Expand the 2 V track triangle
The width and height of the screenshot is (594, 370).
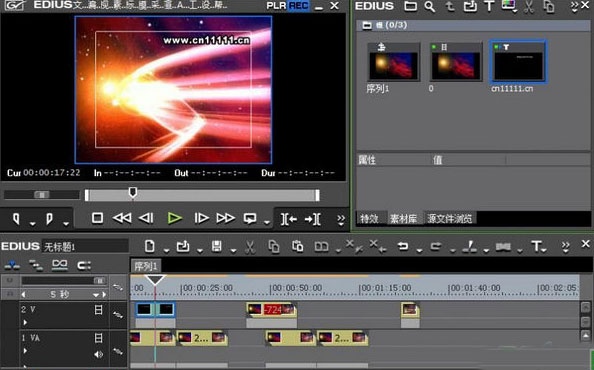click(x=25, y=323)
